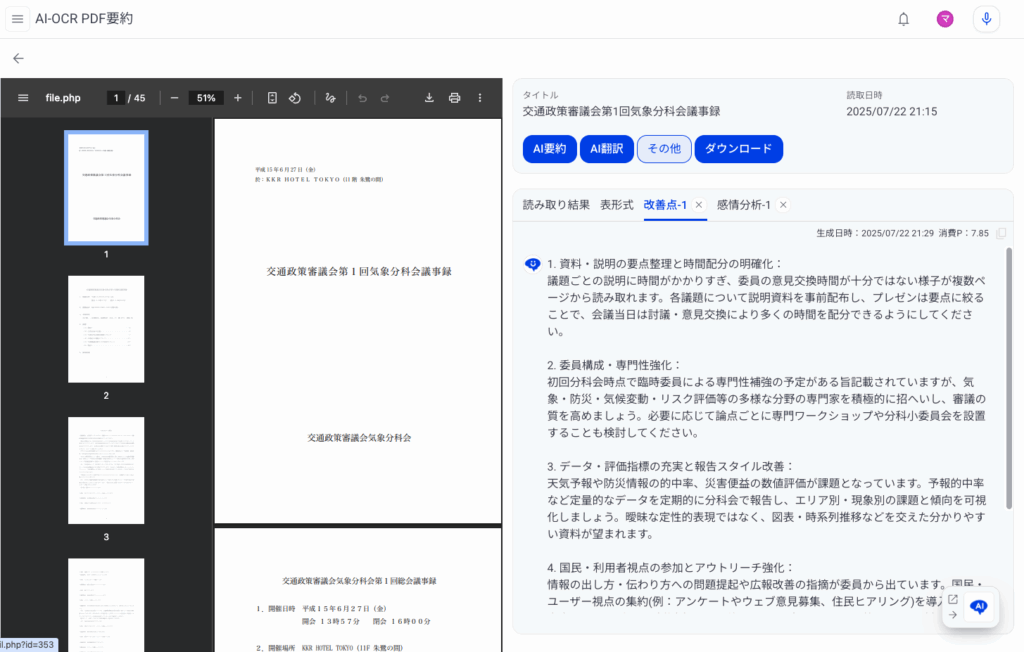Click the document title 交通政策審議会第1回気象分科会議事録
1024x652 pixels.
point(621,112)
